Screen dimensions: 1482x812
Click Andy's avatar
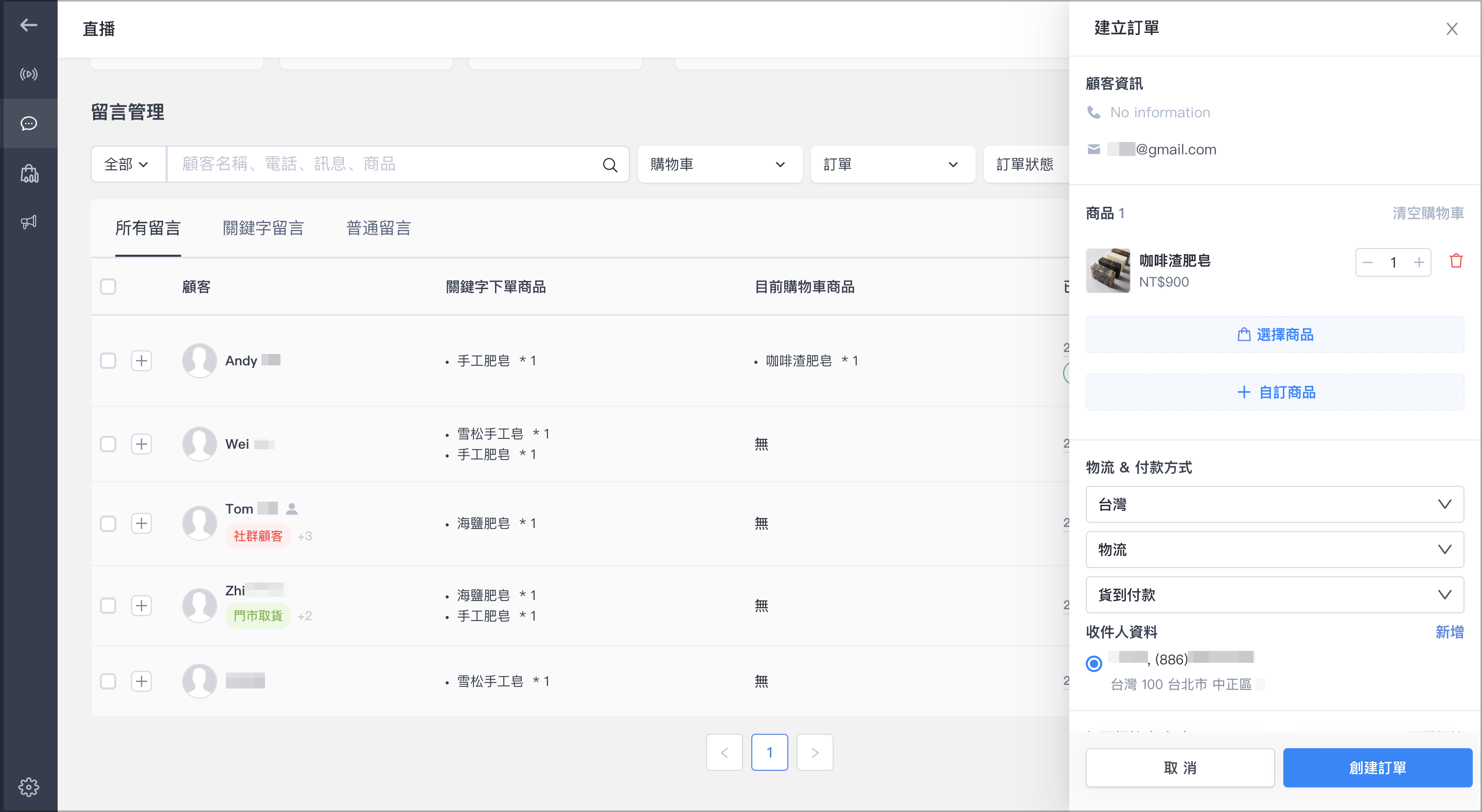199,361
